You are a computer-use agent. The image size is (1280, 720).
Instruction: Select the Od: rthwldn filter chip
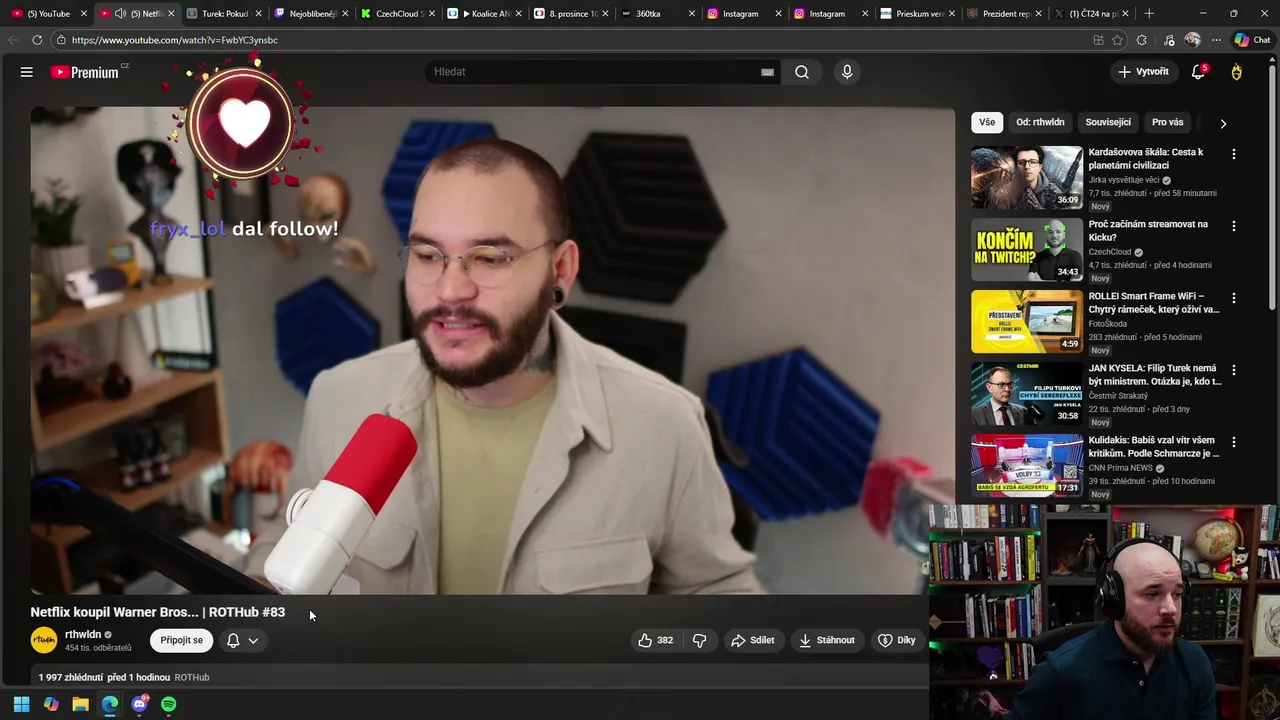pos(1040,122)
